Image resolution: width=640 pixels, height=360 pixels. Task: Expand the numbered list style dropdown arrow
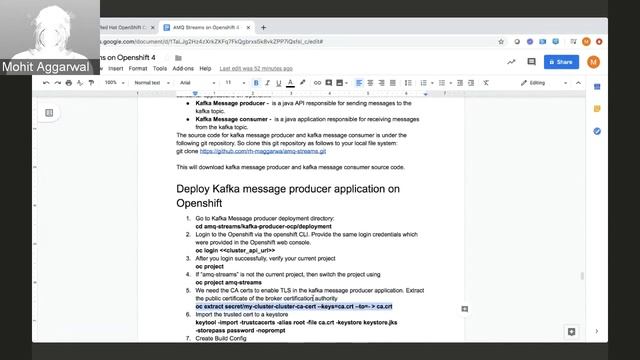pyautogui.click(x=432, y=83)
